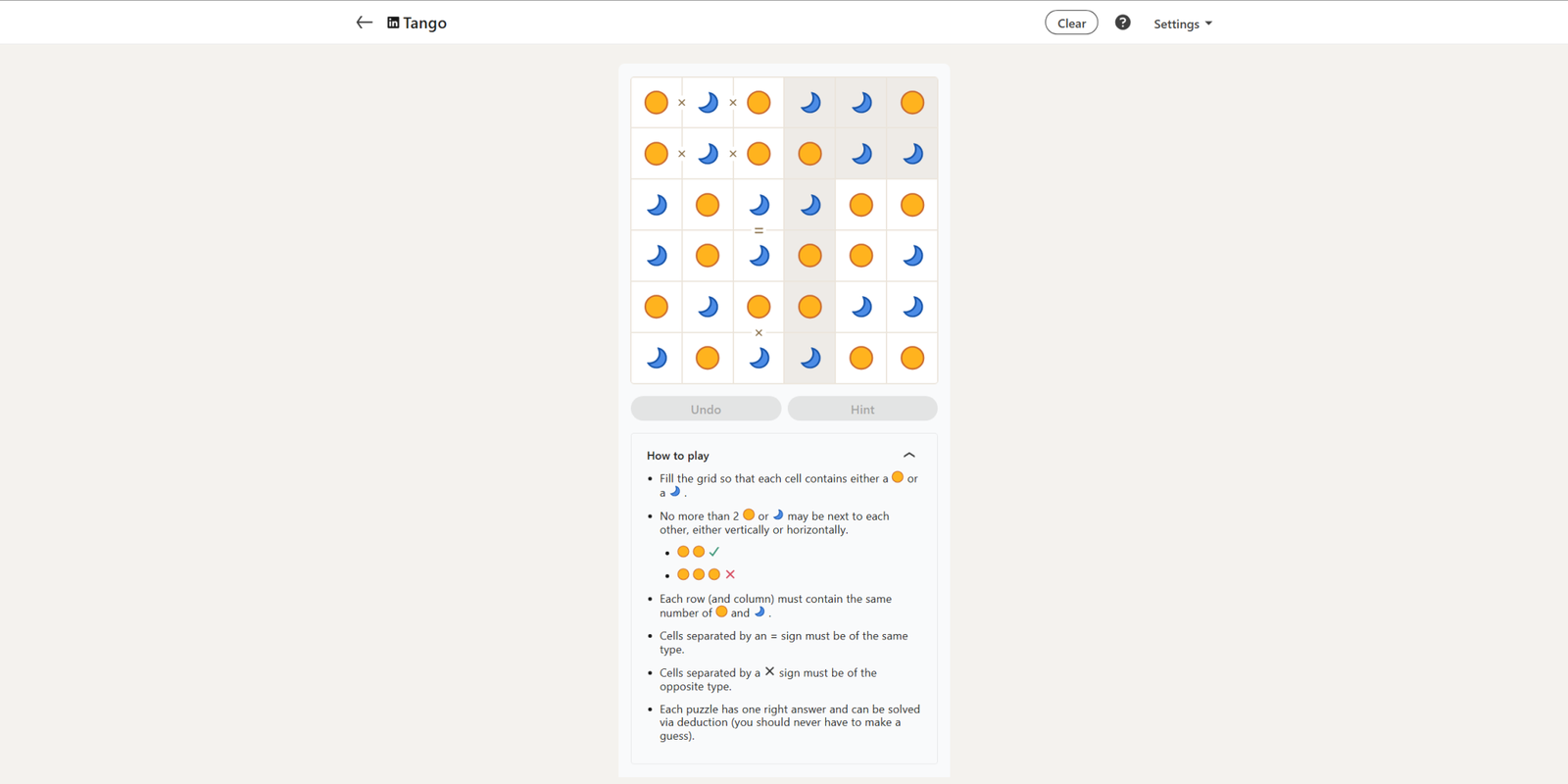
Task: Open the help question mark icon
Action: coord(1123,23)
